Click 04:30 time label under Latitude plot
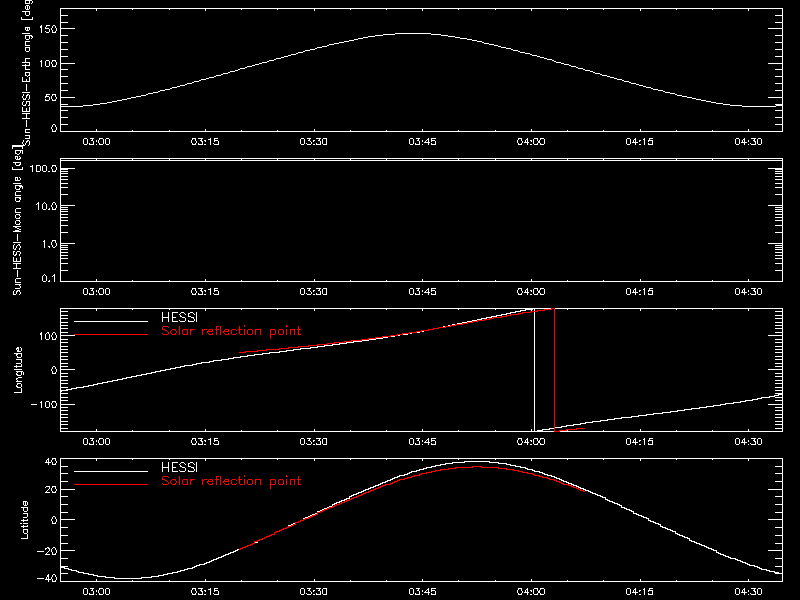This screenshot has width=800, height=600. 748,592
